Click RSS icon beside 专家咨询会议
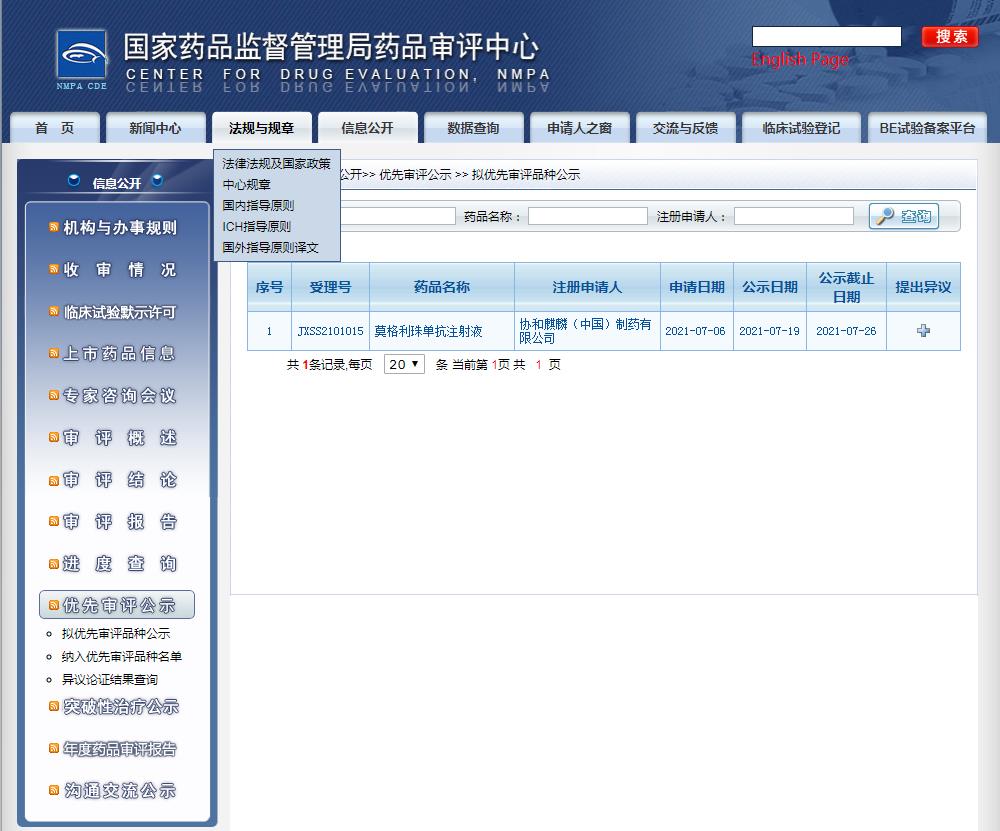Screen dimensions: 1000x831 (x=54, y=395)
